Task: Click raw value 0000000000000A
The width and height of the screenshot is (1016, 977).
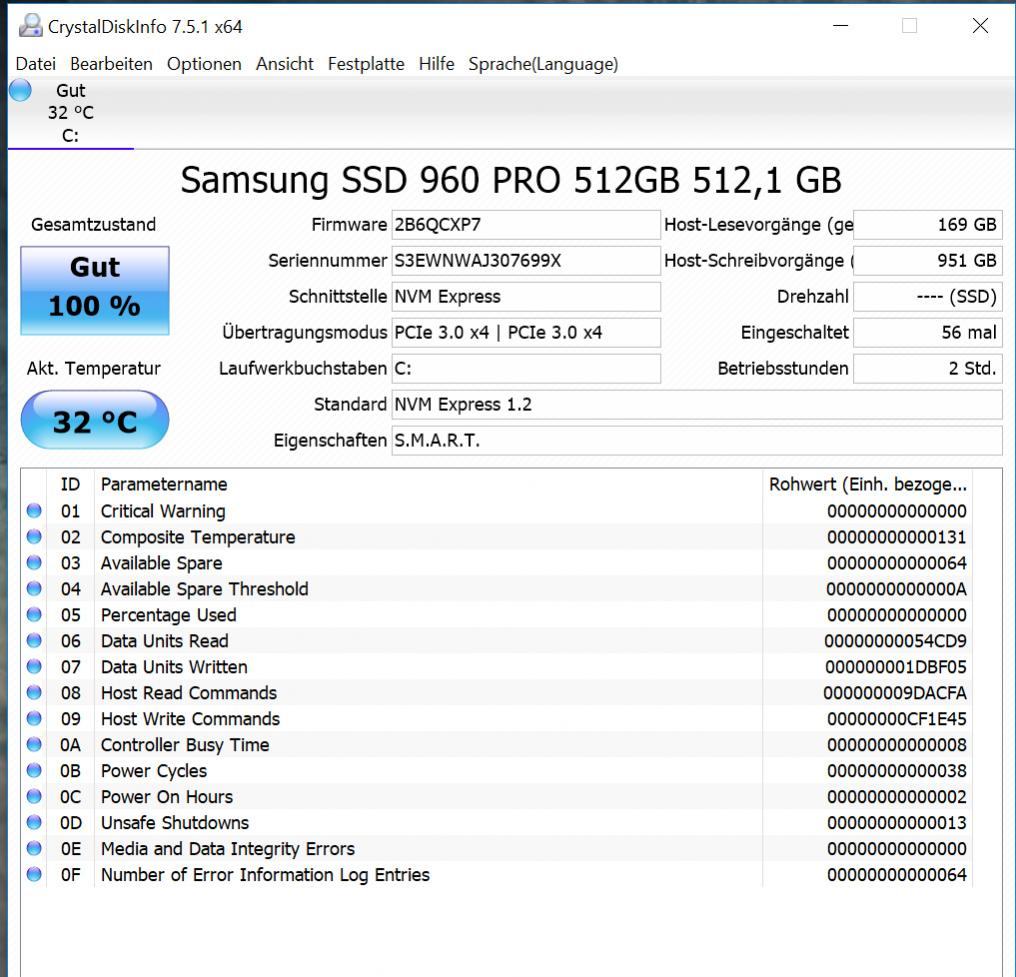Action: click(x=897, y=589)
